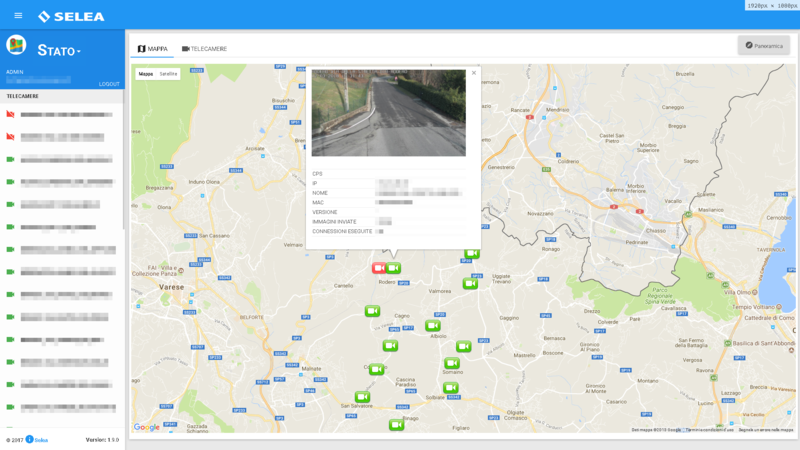Select the green camera marker at Albiolo

(x=433, y=326)
